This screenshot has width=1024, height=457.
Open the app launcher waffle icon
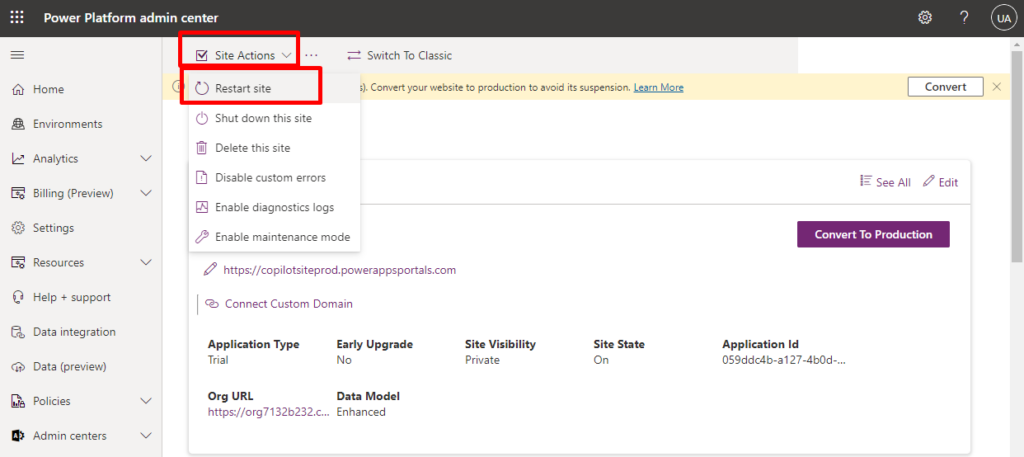17,18
